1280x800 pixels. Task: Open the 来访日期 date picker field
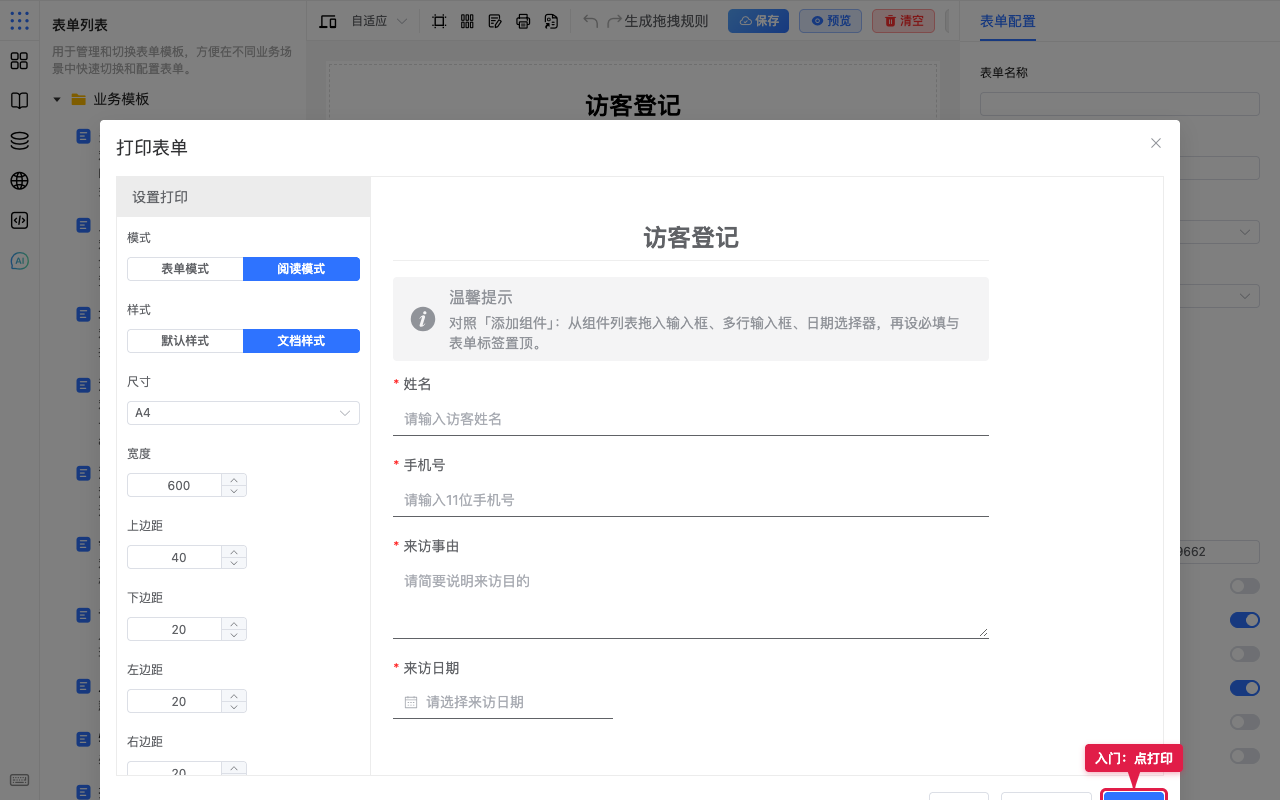[x=503, y=702]
